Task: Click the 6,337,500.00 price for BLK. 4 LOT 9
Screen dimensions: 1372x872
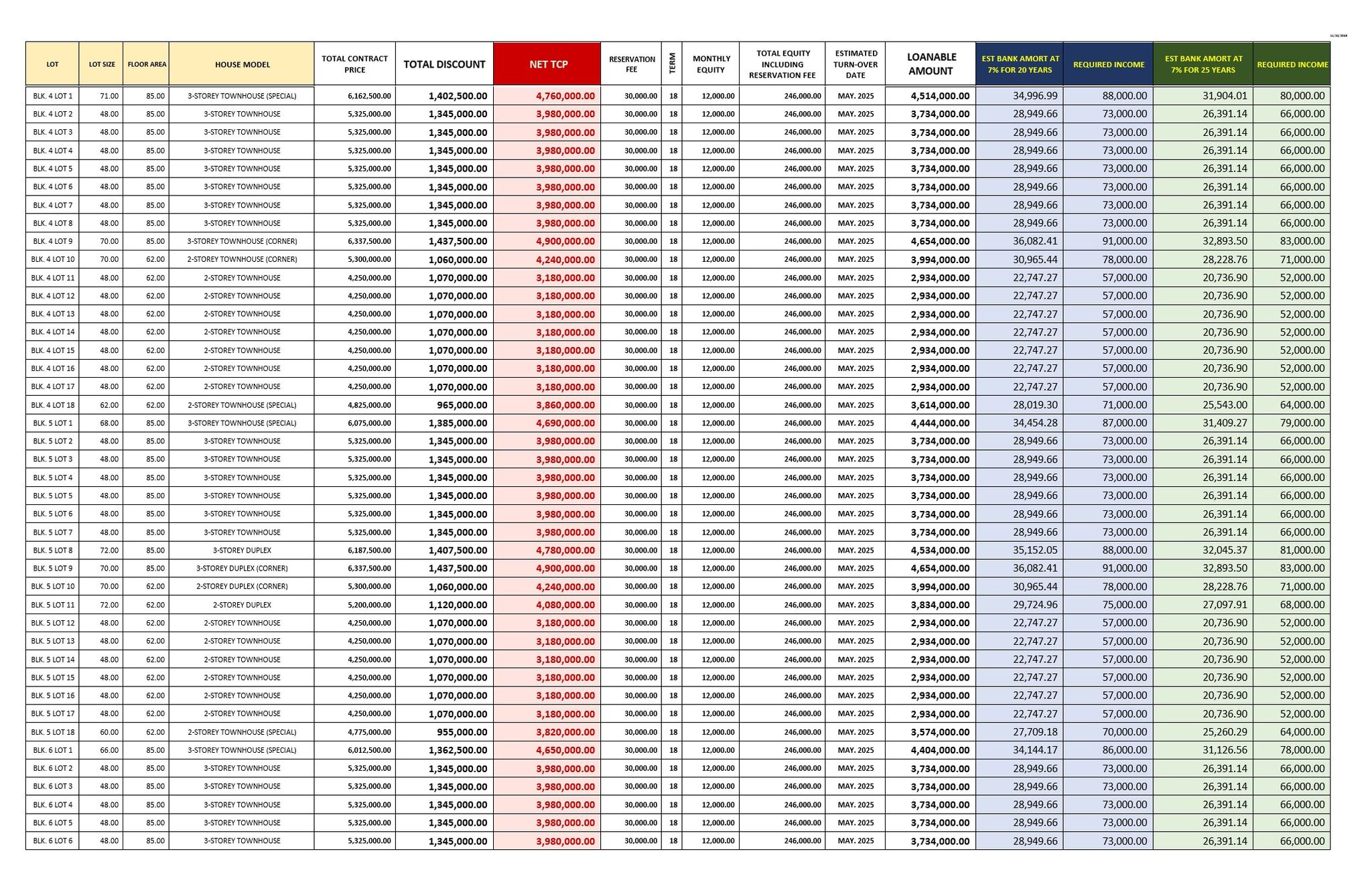Action: [369, 241]
